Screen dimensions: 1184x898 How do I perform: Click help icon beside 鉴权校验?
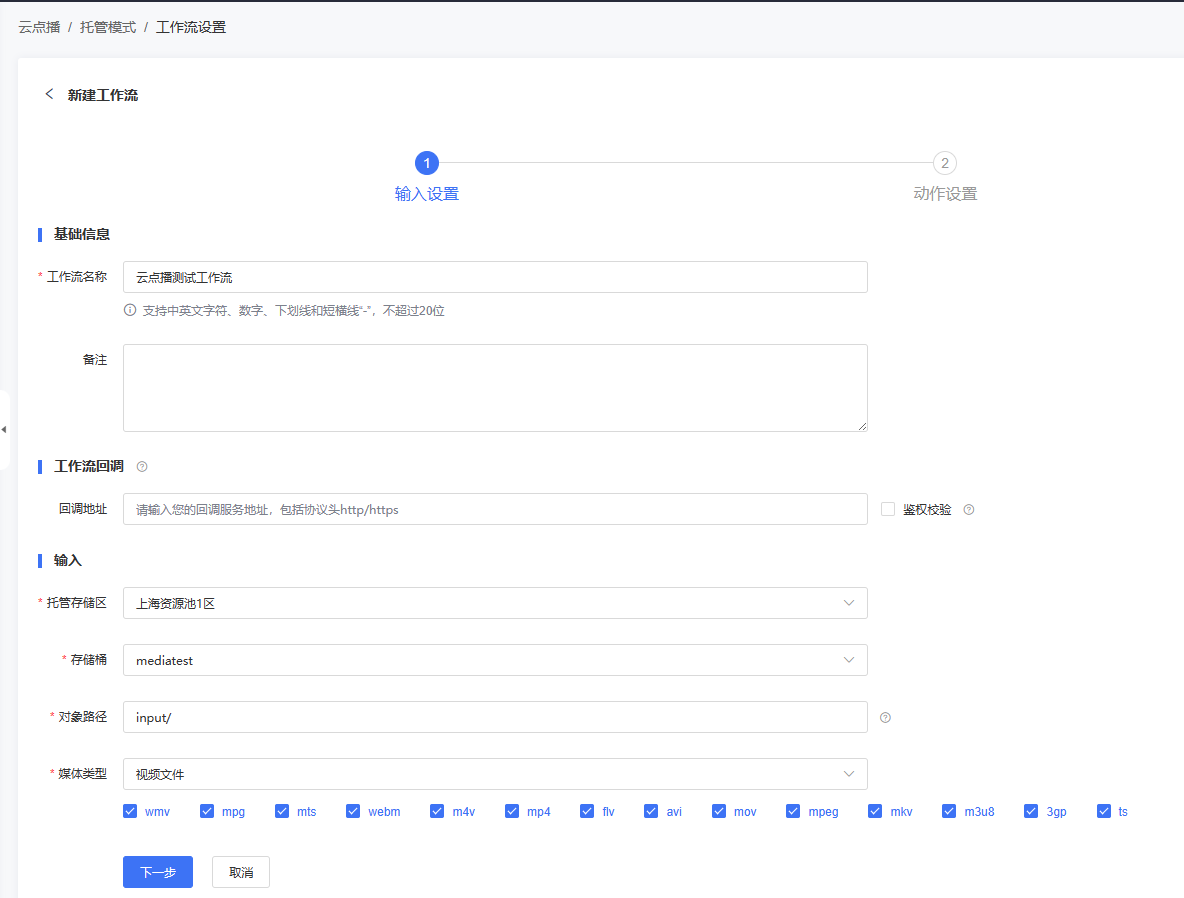click(968, 510)
